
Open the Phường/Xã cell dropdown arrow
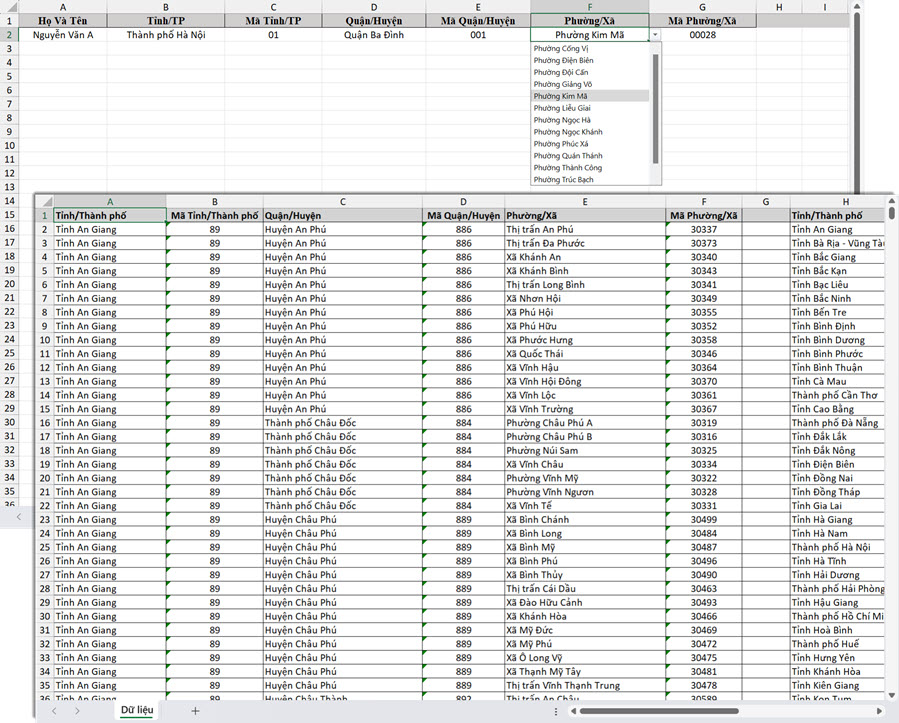coord(655,35)
